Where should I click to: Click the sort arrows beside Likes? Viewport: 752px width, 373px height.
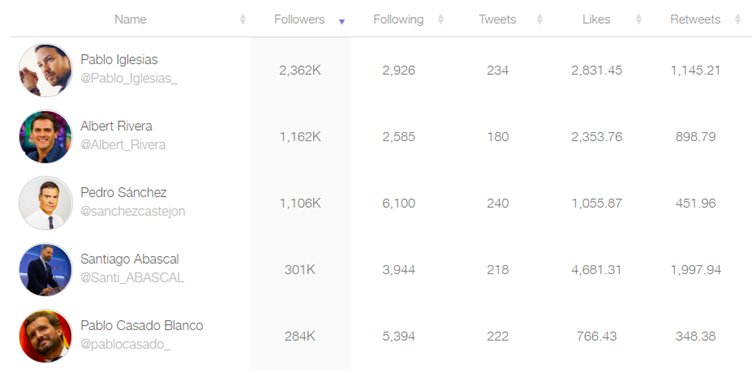tap(639, 19)
